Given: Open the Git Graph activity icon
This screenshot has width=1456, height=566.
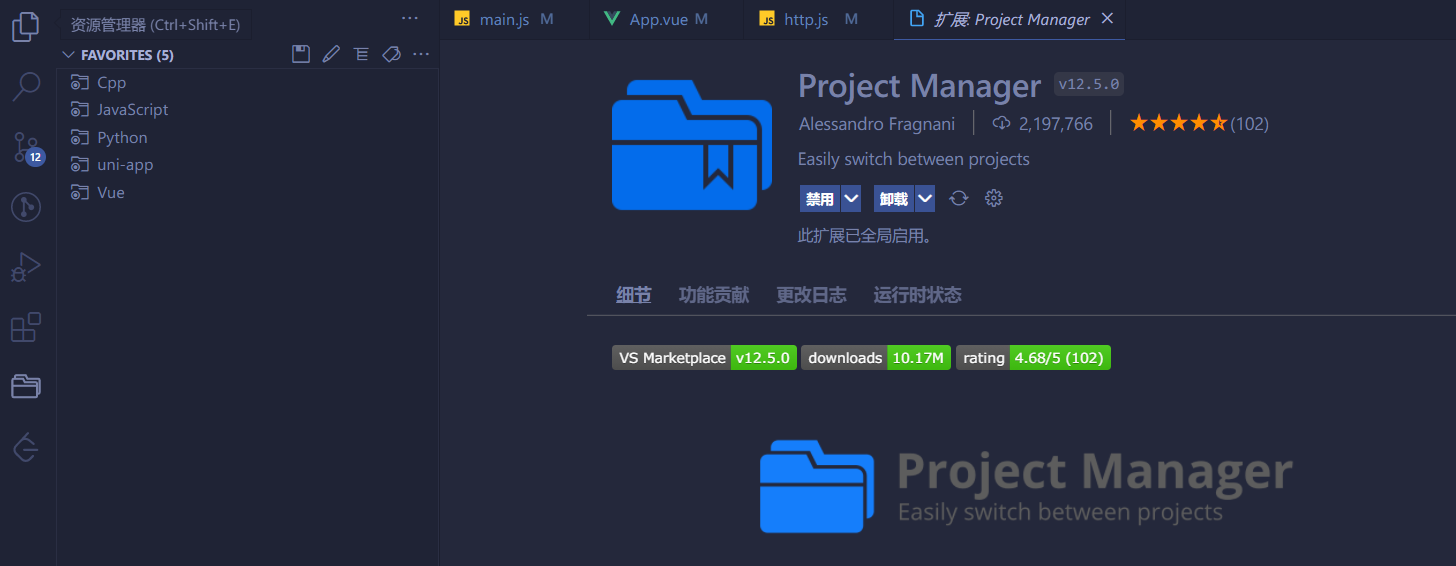Looking at the screenshot, I should pyautogui.click(x=26, y=207).
